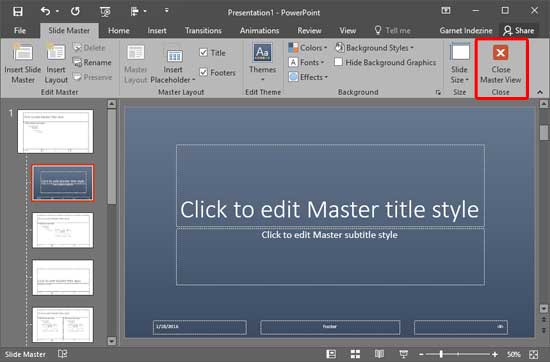Open the File tab
This screenshot has height=362, width=550.
tap(20, 31)
